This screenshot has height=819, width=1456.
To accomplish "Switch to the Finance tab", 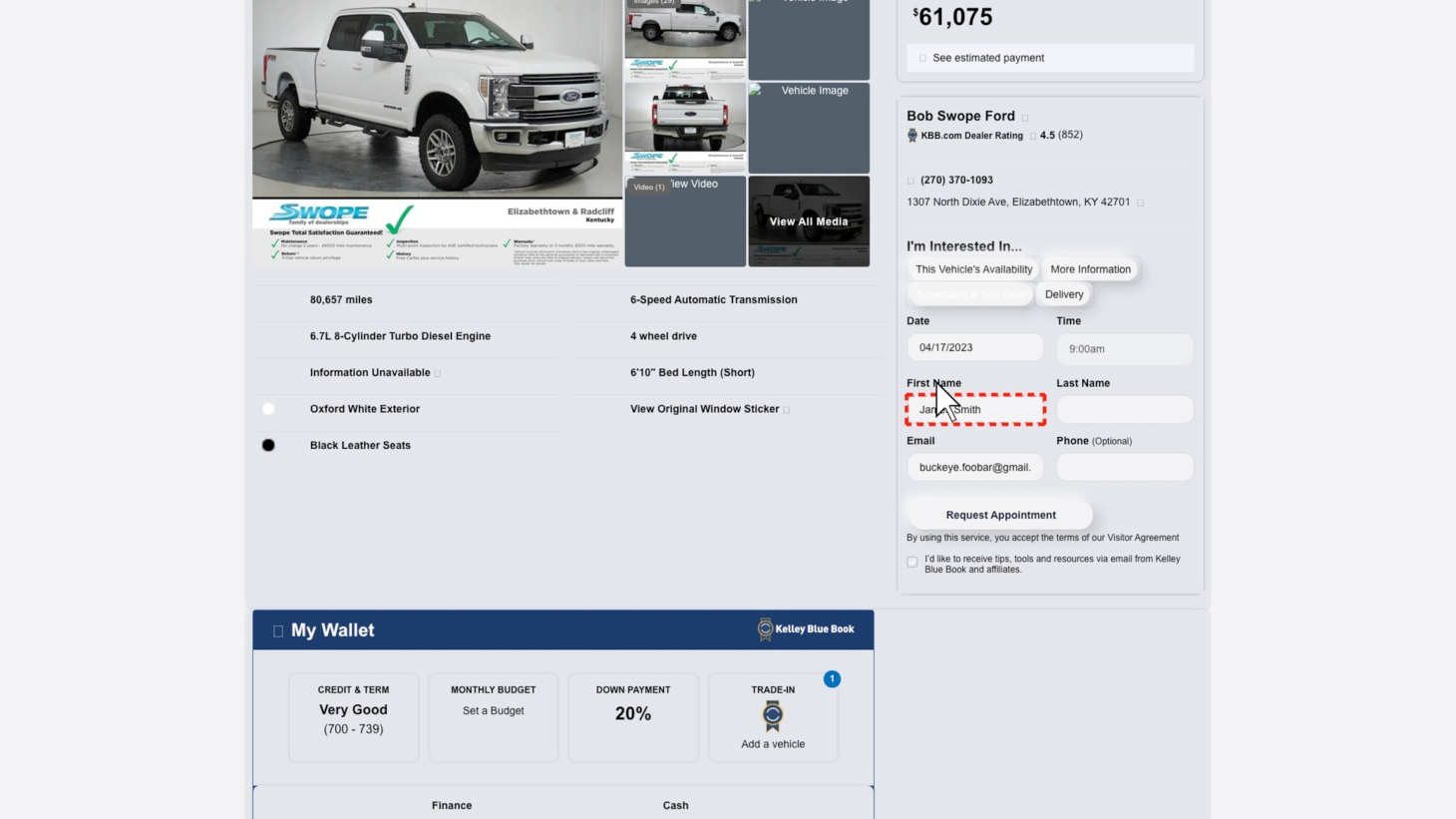I will pos(452,805).
